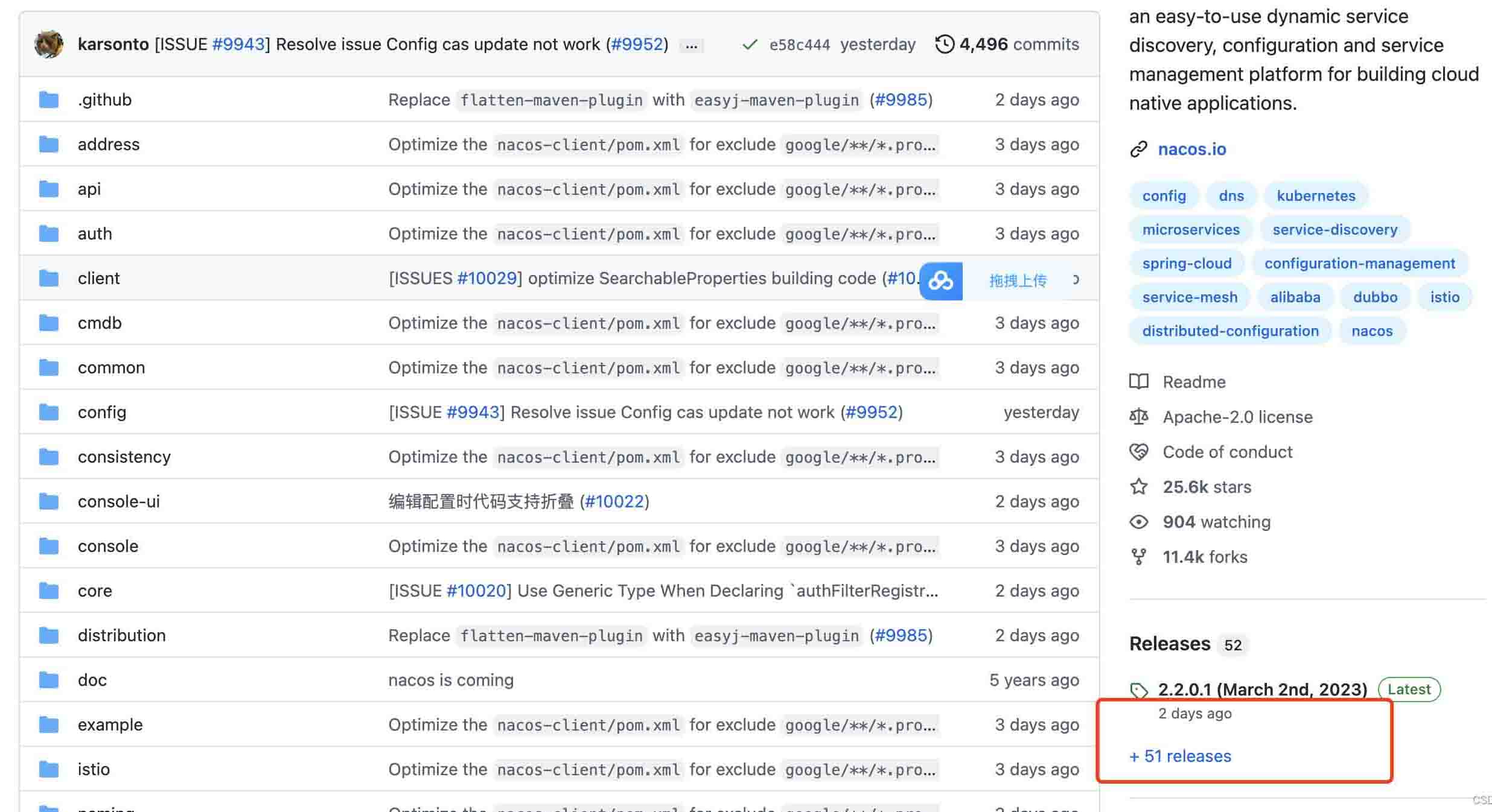Open the config directory
Viewport: 1492px width, 812px height.
coord(102,412)
